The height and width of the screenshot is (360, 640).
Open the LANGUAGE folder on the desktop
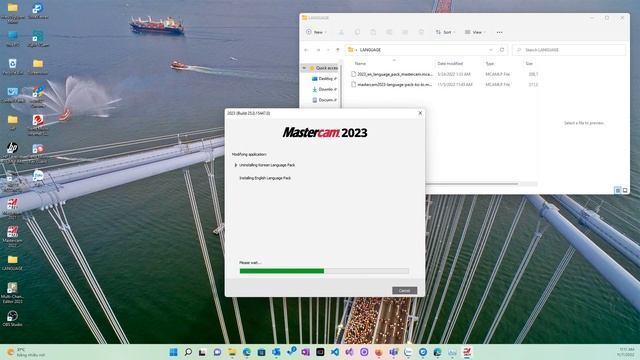coord(13,262)
